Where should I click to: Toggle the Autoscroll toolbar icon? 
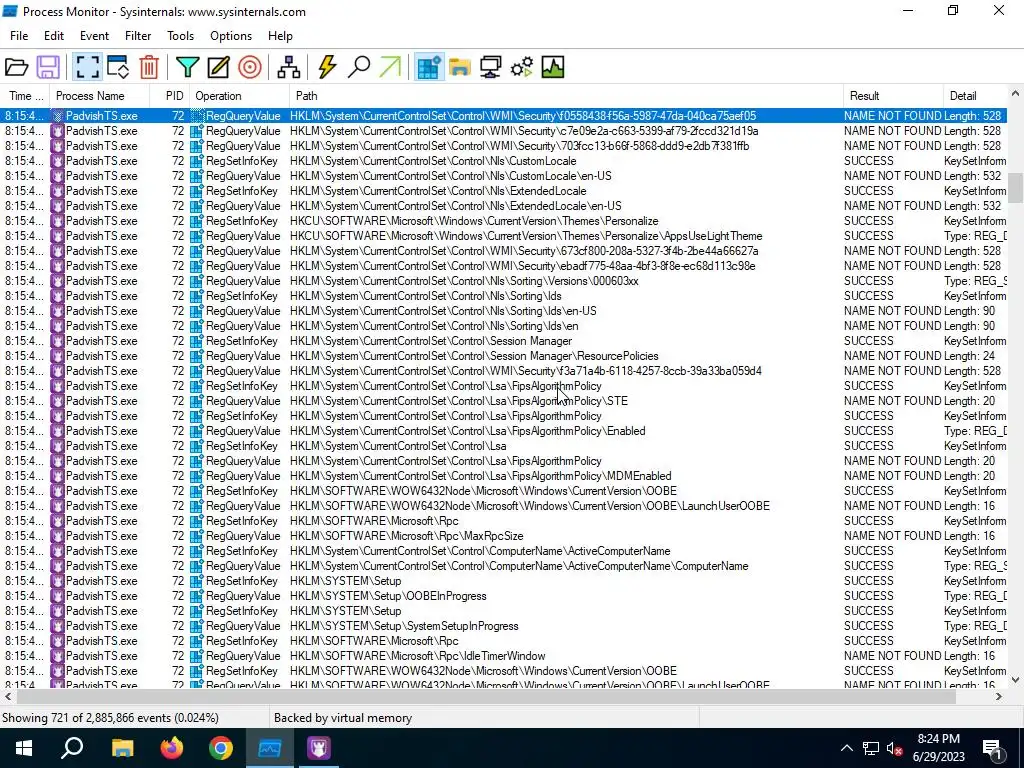pyautogui.click(x=118, y=67)
